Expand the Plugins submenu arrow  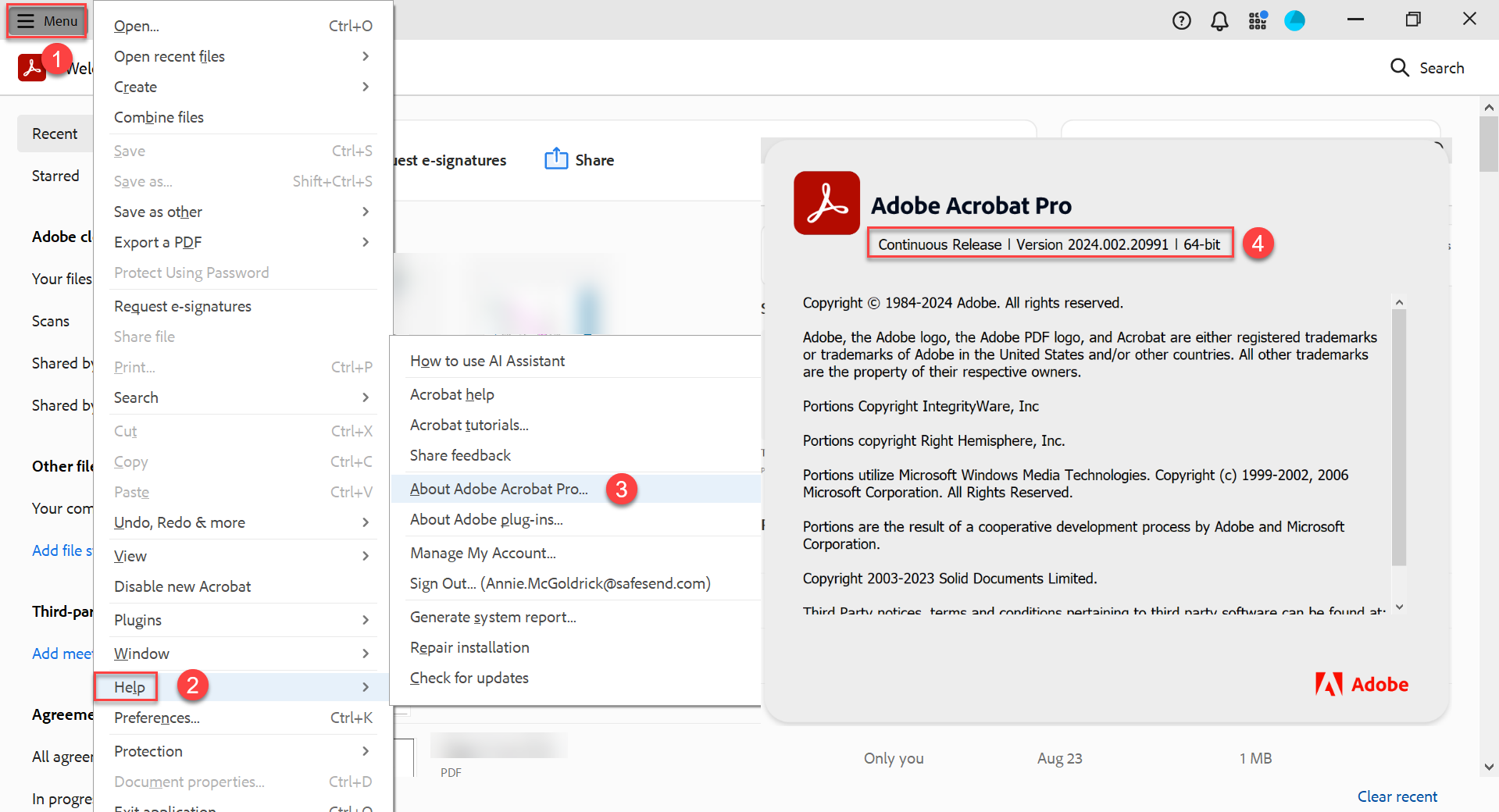365,620
